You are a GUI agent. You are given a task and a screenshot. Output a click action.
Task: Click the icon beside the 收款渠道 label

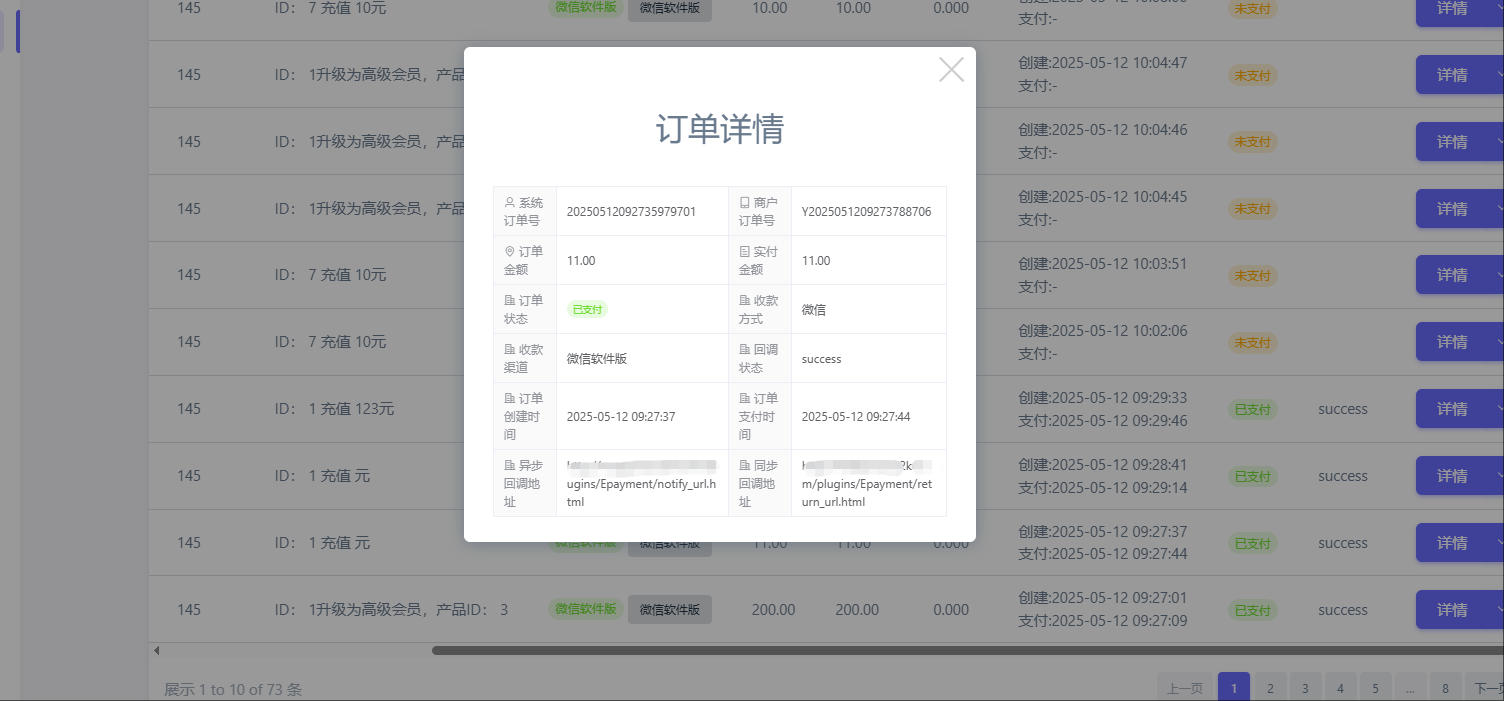click(x=510, y=349)
